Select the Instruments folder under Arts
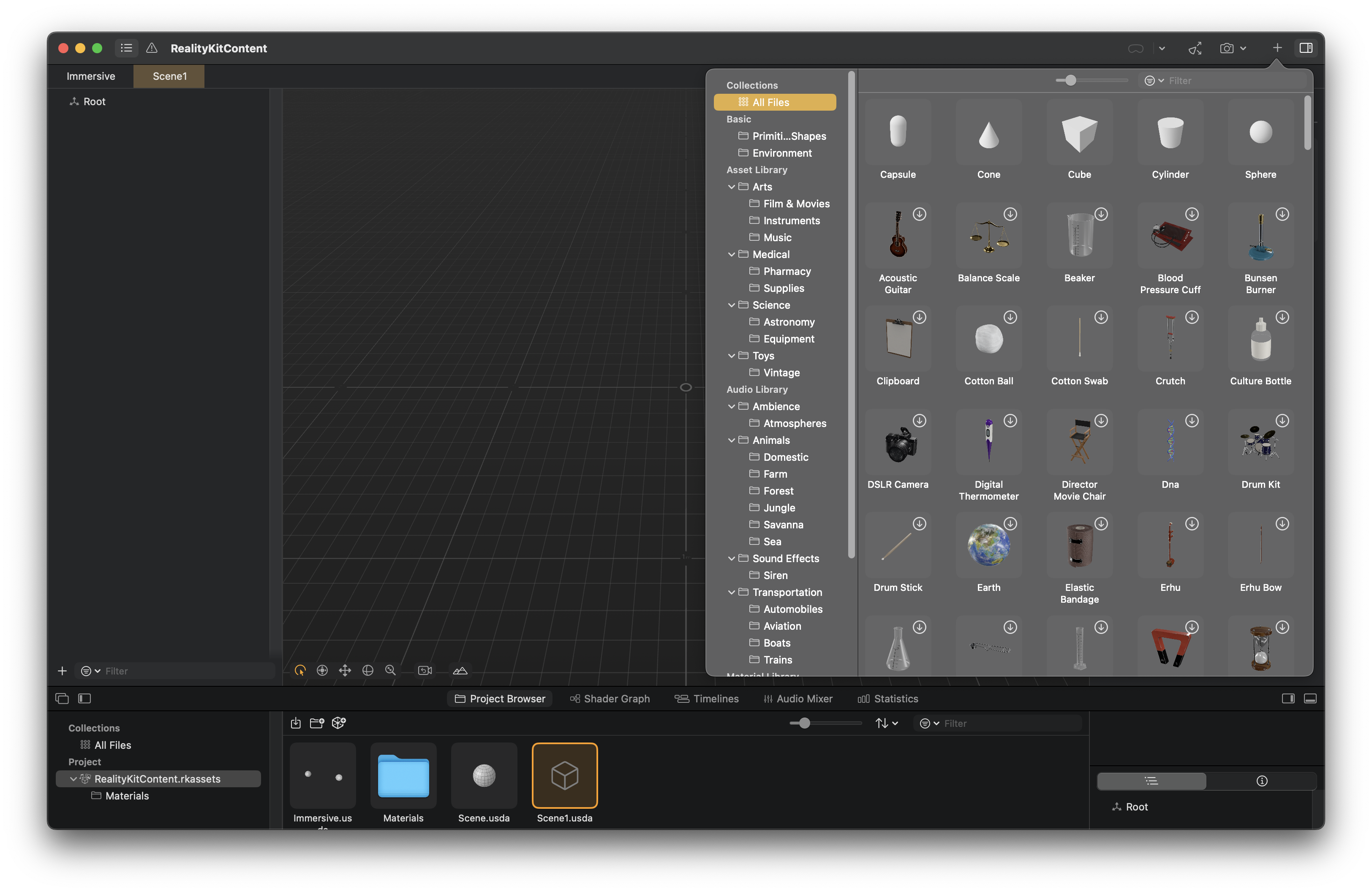1372x892 pixels. [x=791, y=221]
